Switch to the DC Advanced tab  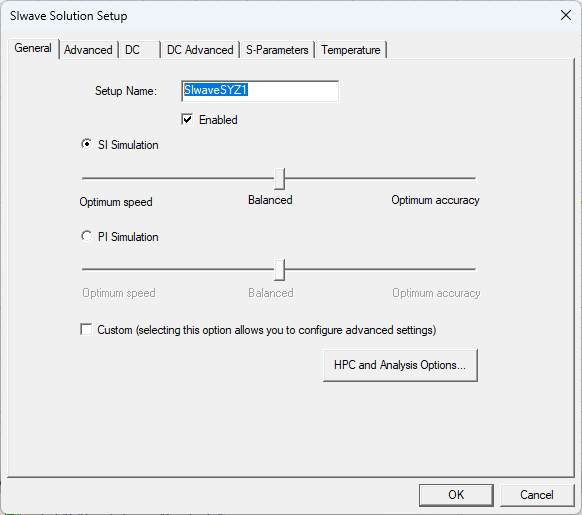click(200, 50)
